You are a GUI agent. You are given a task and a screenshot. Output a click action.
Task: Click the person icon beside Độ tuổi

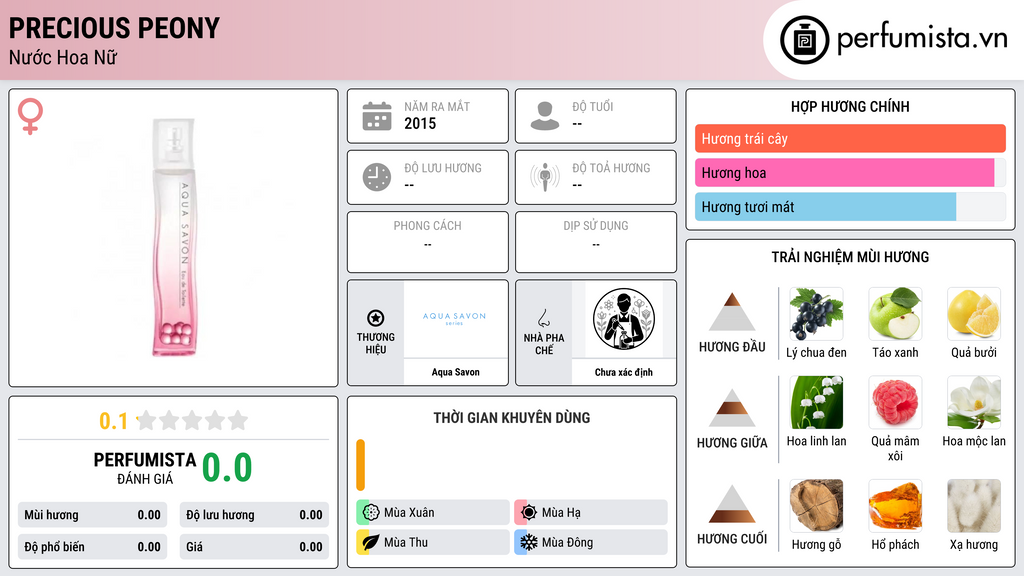coord(545,116)
